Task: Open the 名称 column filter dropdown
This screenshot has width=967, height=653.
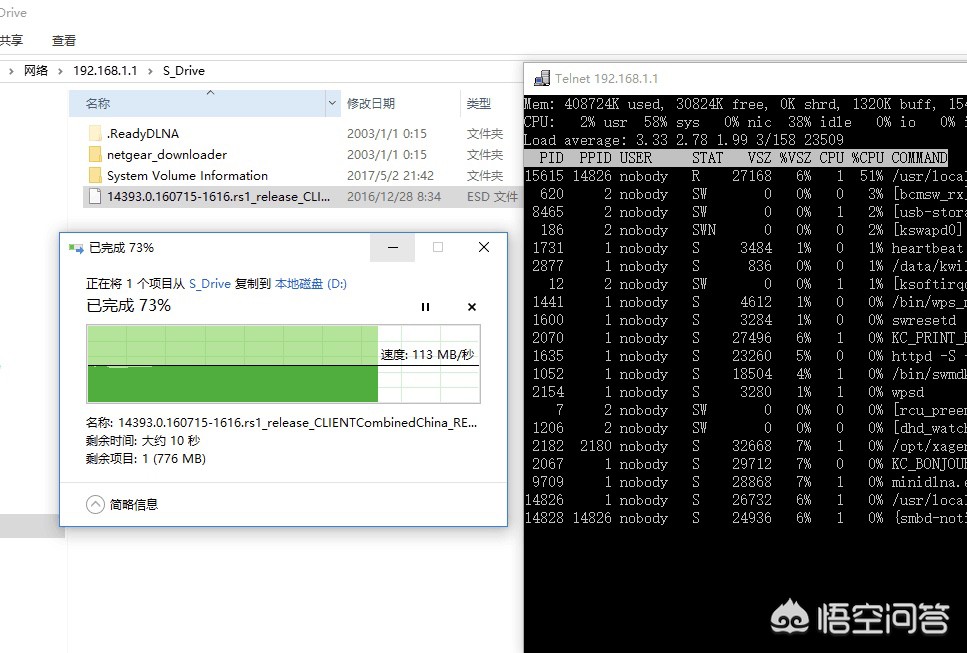Action: [332, 104]
